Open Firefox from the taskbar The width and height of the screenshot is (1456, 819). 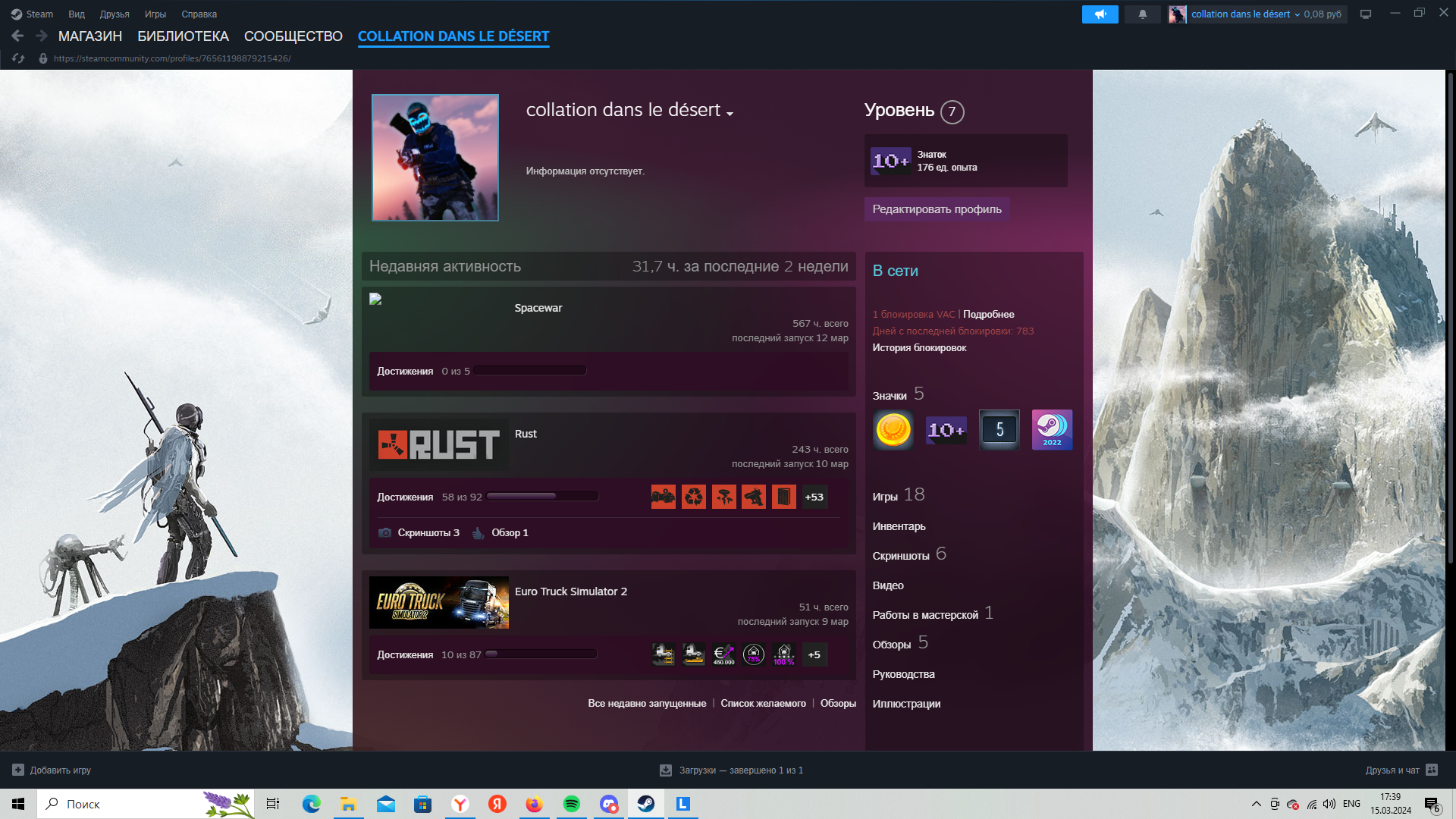pos(535,804)
